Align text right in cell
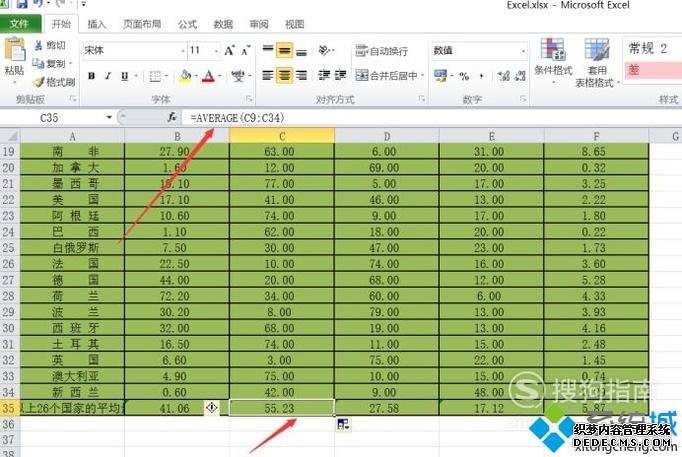This screenshot has width=682, height=457. pyautogui.click(x=301, y=76)
